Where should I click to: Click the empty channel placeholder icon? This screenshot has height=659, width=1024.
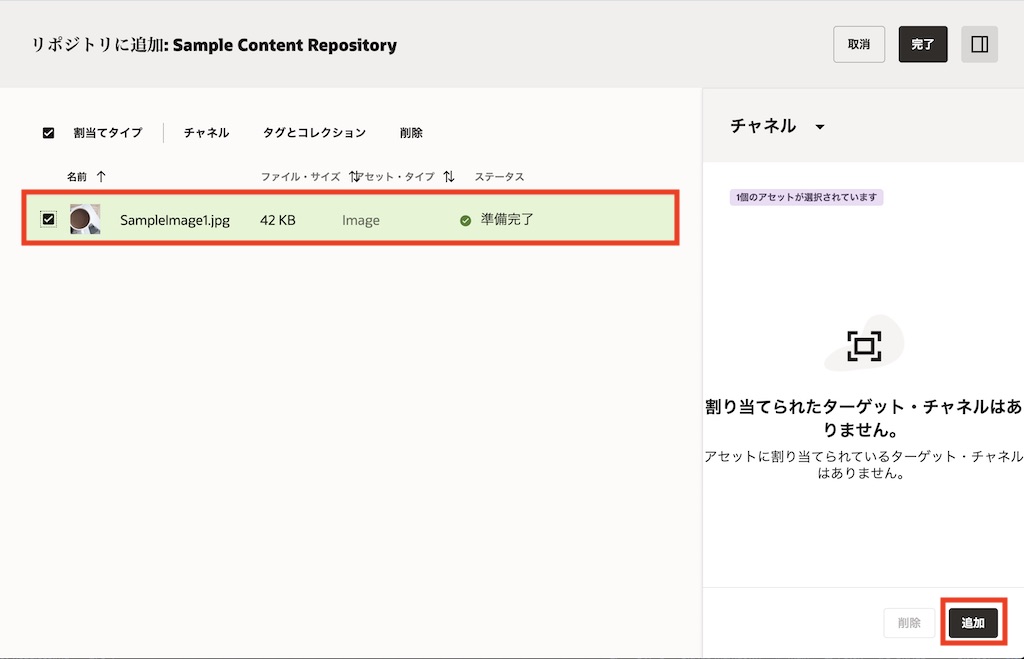click(x=863, y=346)
